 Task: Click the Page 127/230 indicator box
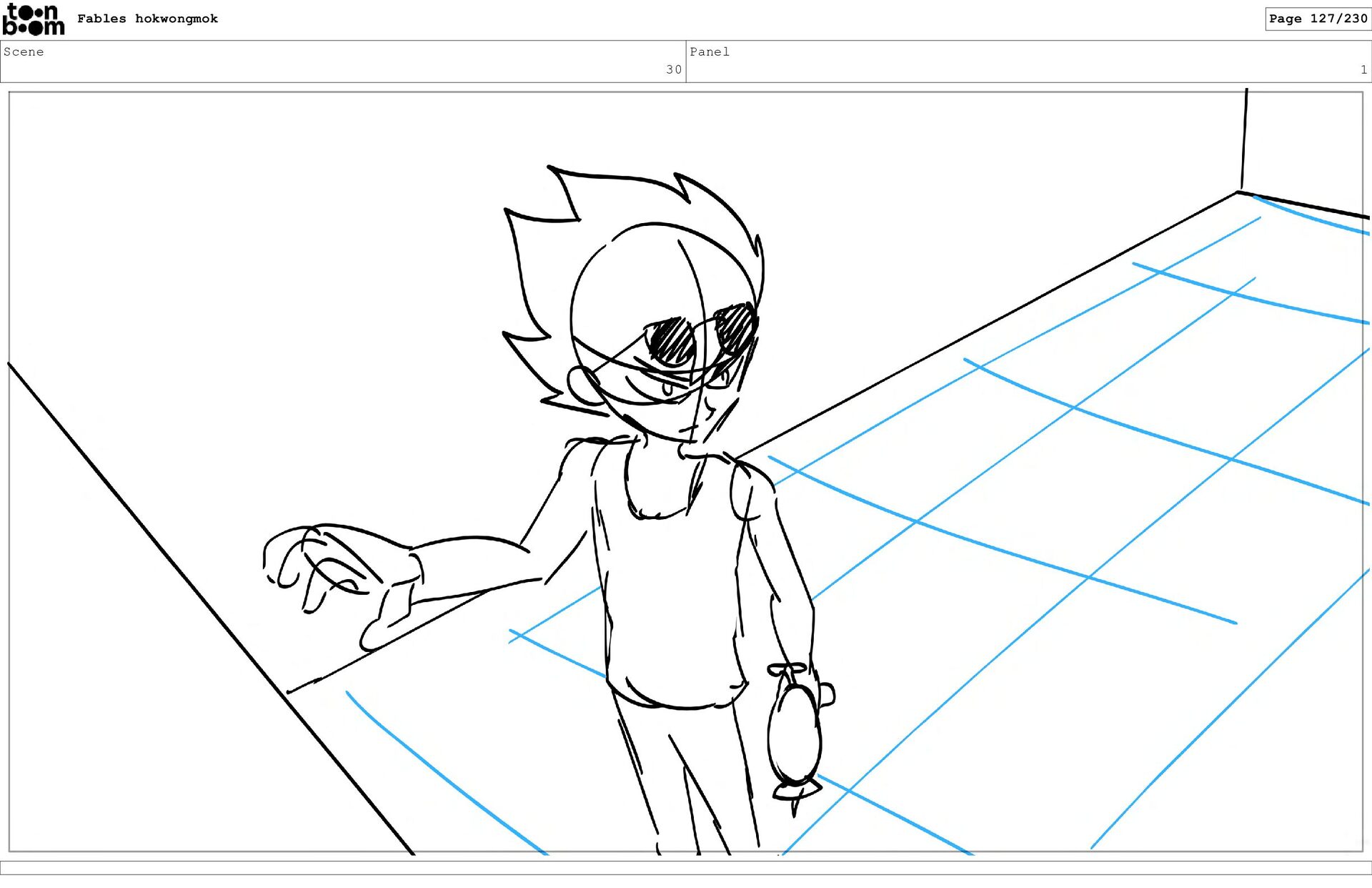[1317, 19]
